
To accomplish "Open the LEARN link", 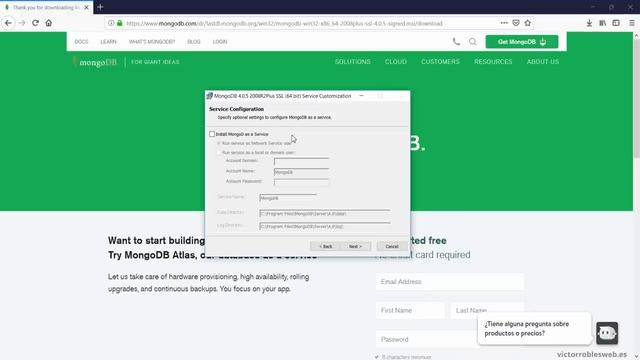I will coord(109,42).
